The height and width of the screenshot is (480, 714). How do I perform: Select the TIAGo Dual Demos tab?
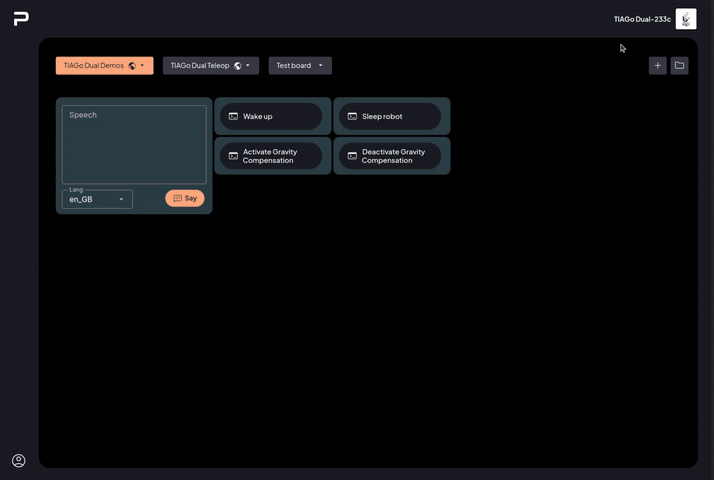(x=94, y=66)
